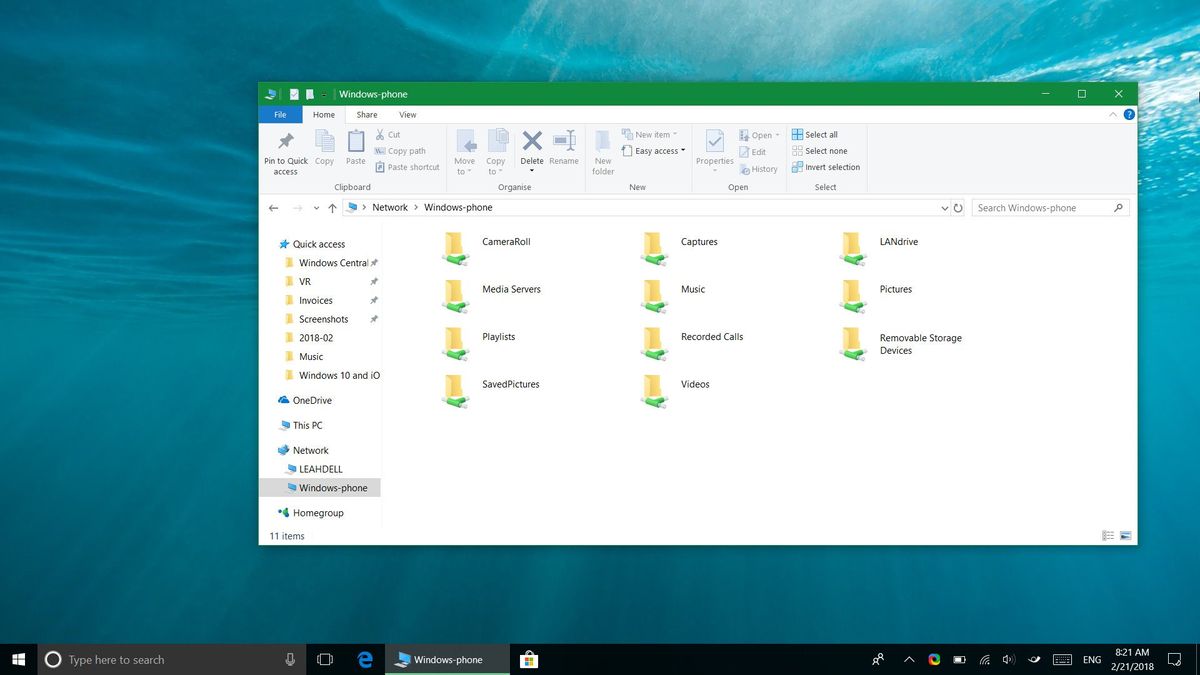Open the address bar history dropdown

pos(944,207)
